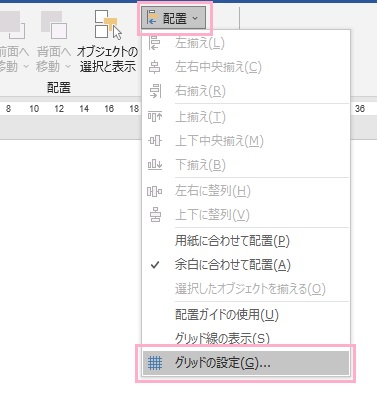Click the 上揃え(T) align top icon
Image resolution: width=377 pixels, height=399 pixels.
tap(155, 117)
